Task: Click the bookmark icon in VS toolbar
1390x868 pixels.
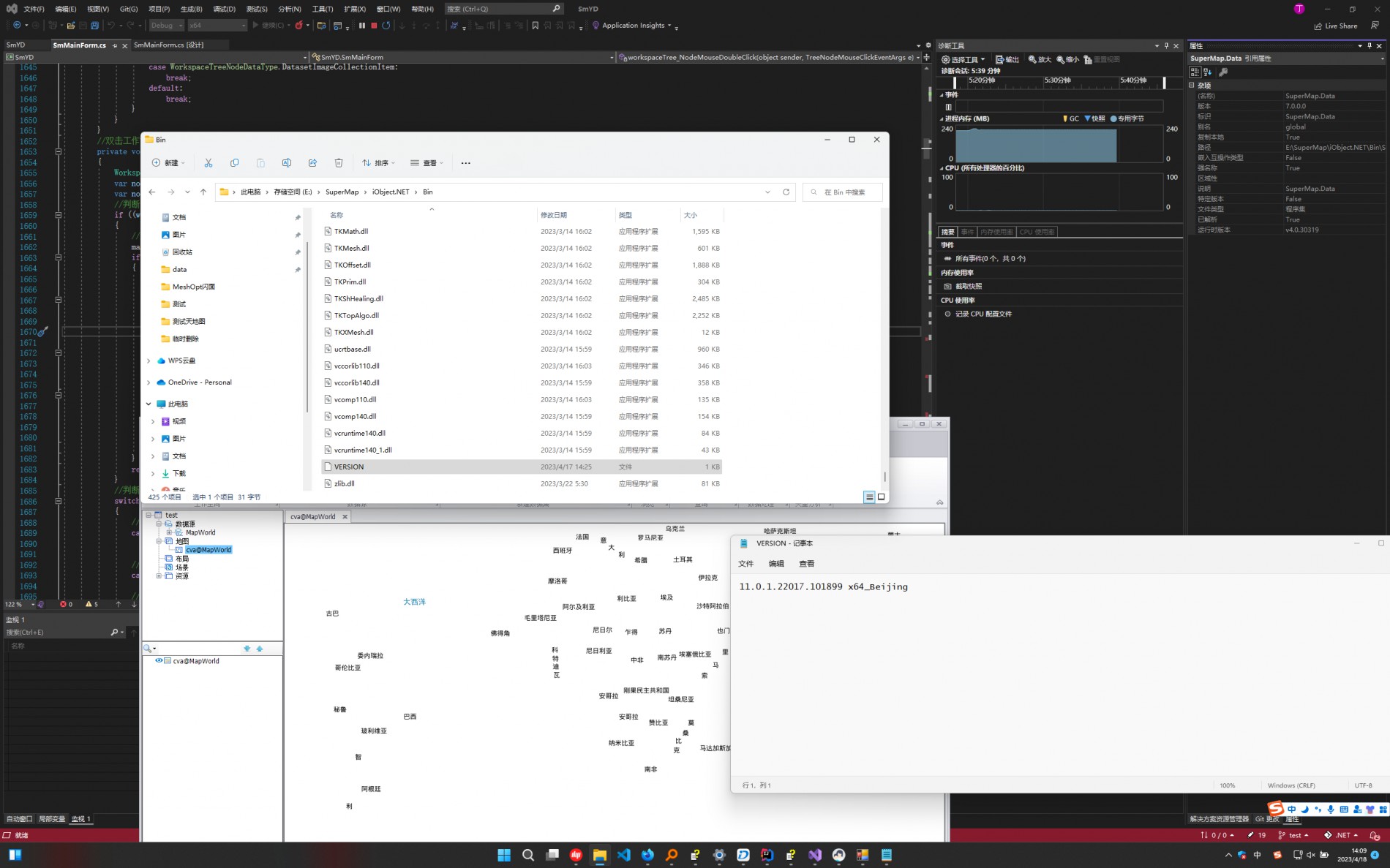Action: point(536,26)
